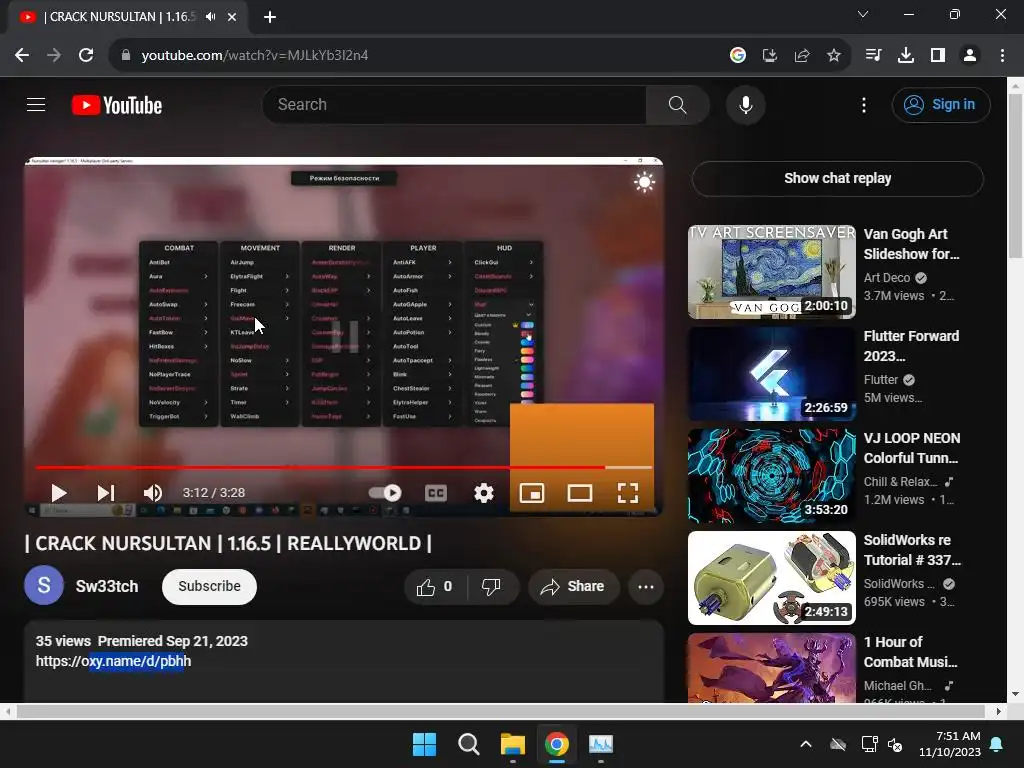Open Windows taskbar search
This screenshot has height=768, width=1024.
coord(469,744)
